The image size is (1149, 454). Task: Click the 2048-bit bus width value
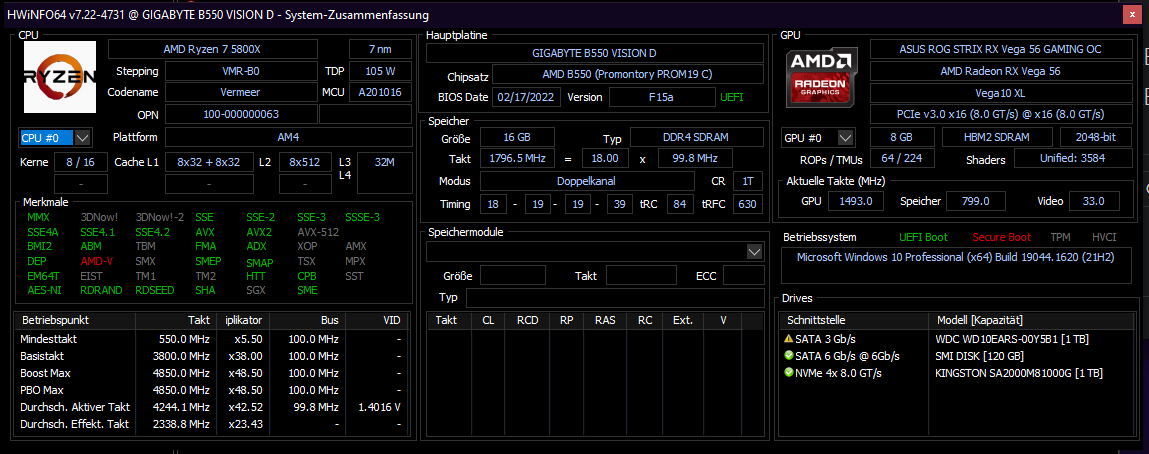(x=1096, y=137)
